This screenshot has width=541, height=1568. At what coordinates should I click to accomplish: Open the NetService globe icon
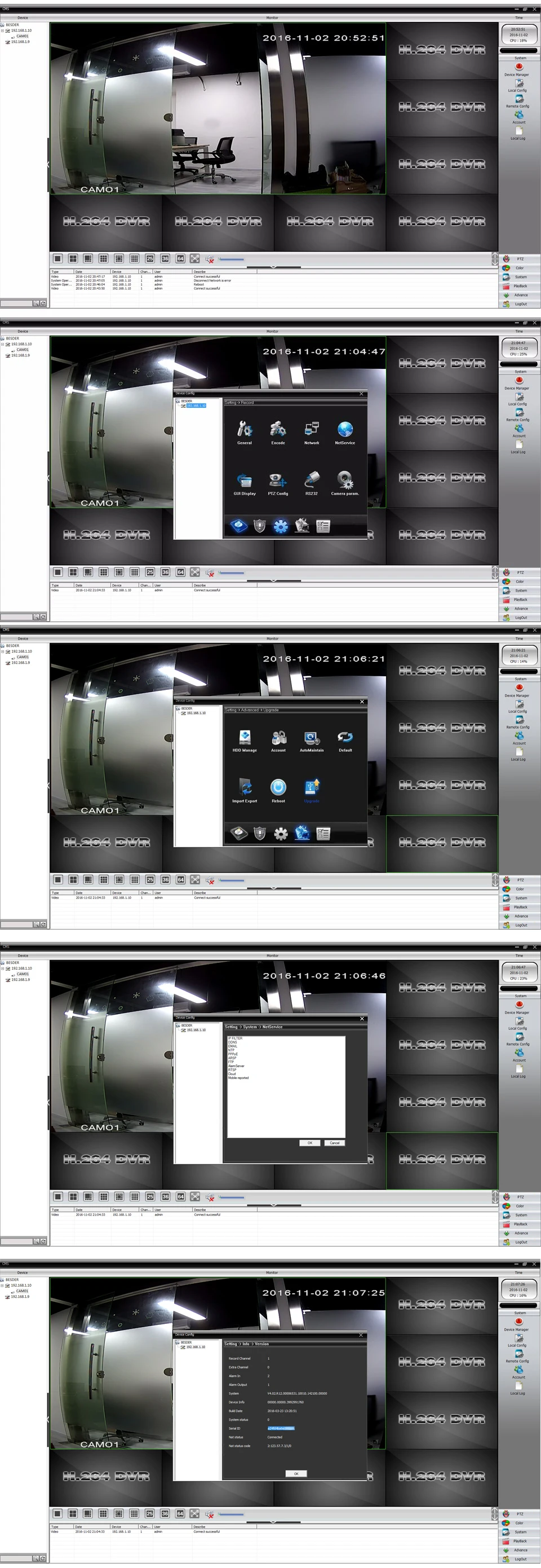(x=345, y=430)
